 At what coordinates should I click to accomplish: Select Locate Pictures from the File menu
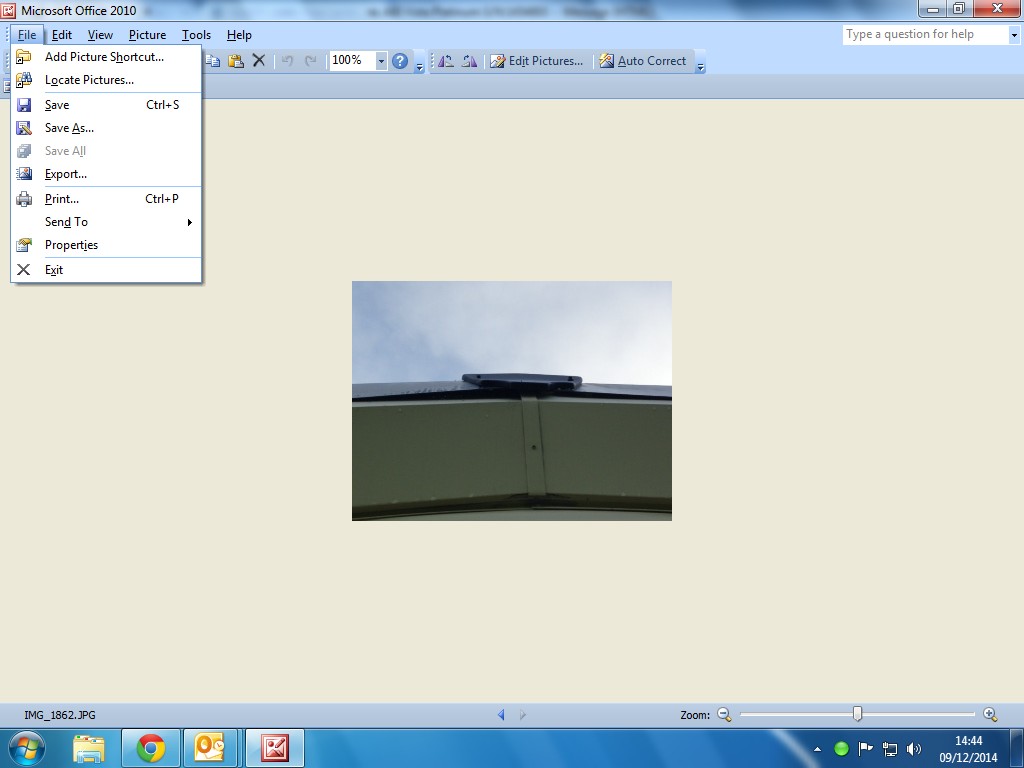pyautogui.click(x=106, y=80)
